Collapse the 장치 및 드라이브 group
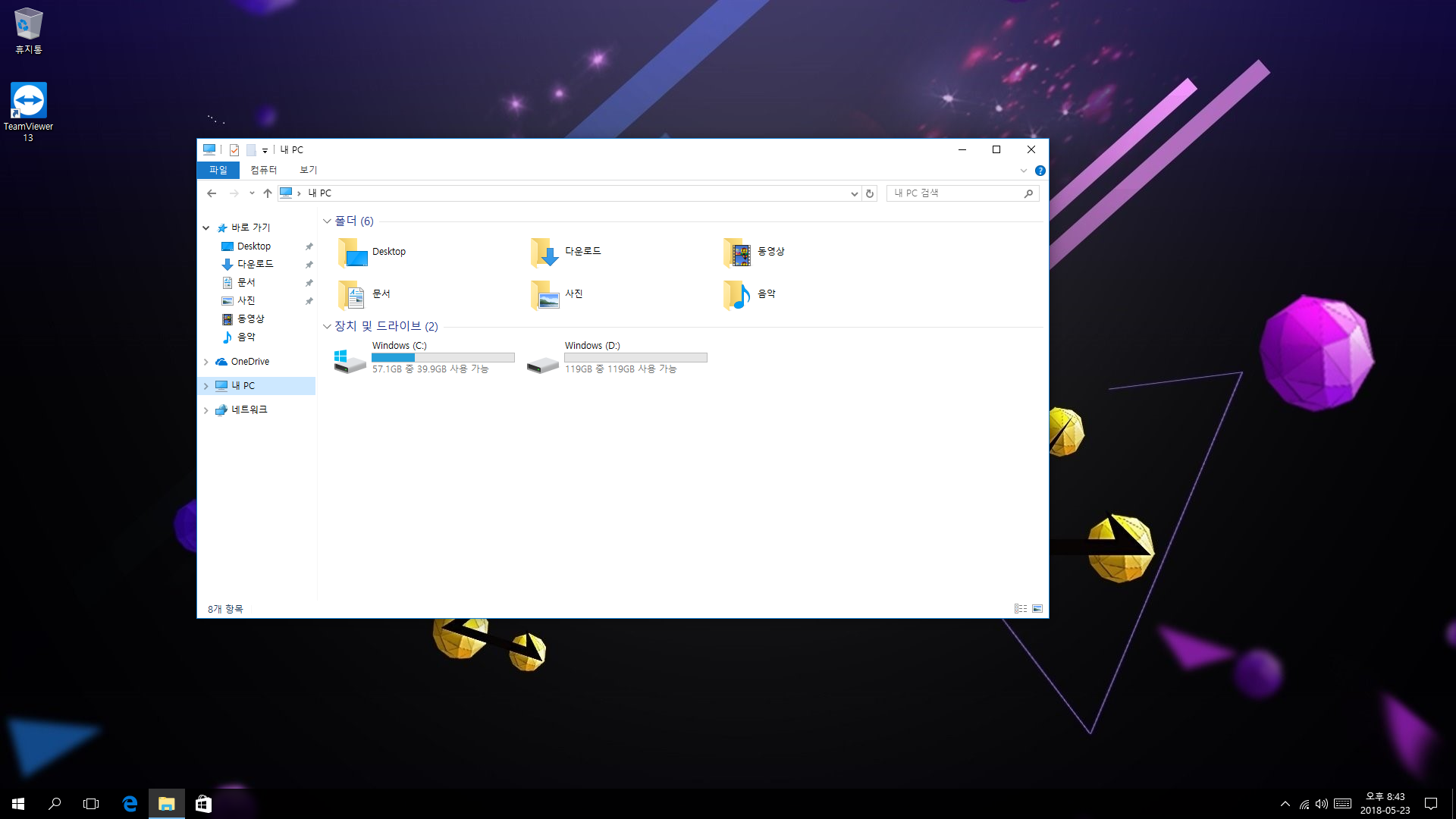The image size is (1456, 819). tap(327, 326)
